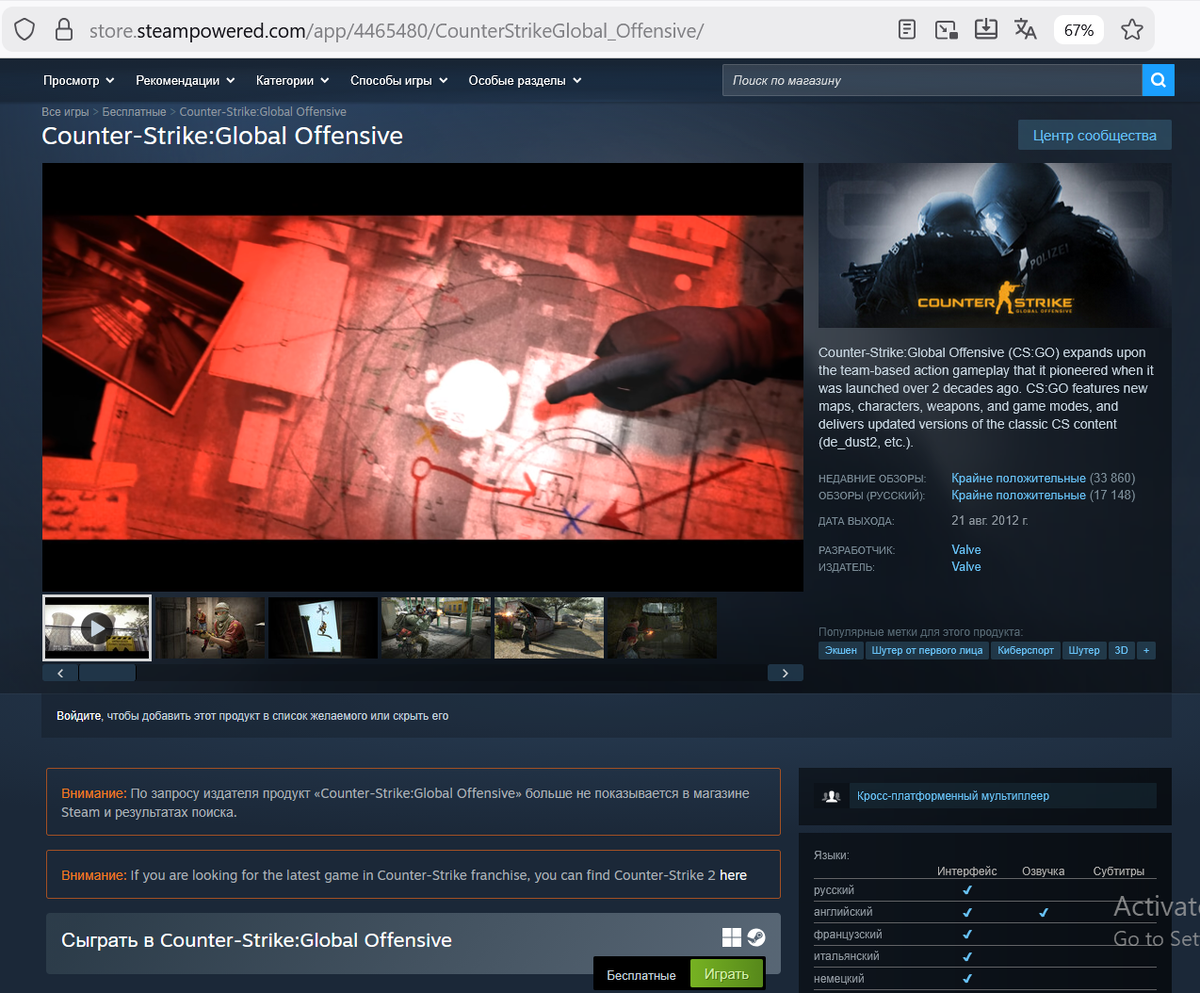Viewport: 1200px width, 993px height.
Task: Click the release date 21 авг. 2012 г.
Action: pyautogui.click(x=990, y=521)
